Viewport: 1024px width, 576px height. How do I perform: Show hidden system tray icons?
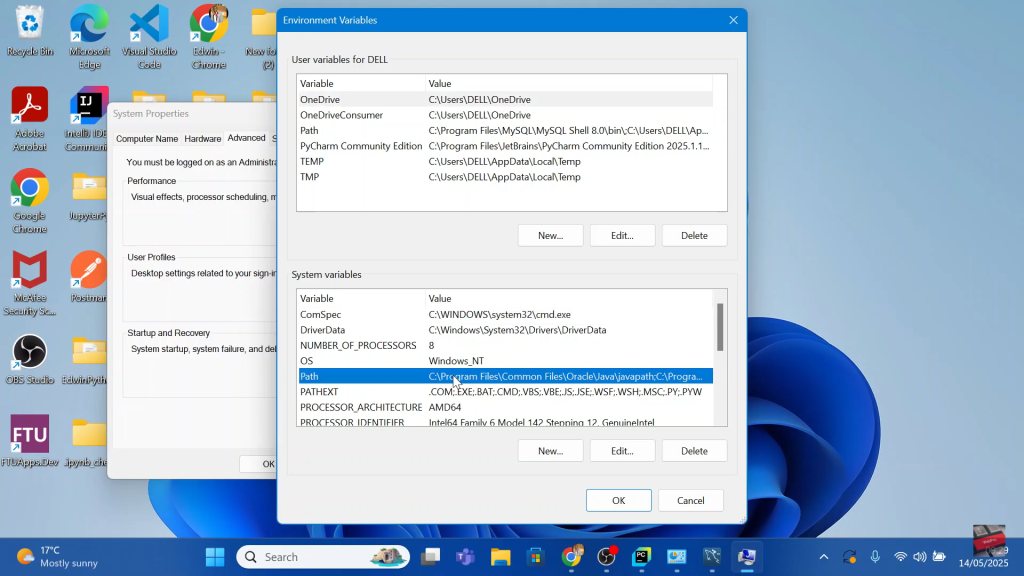(x=824, y=557)
